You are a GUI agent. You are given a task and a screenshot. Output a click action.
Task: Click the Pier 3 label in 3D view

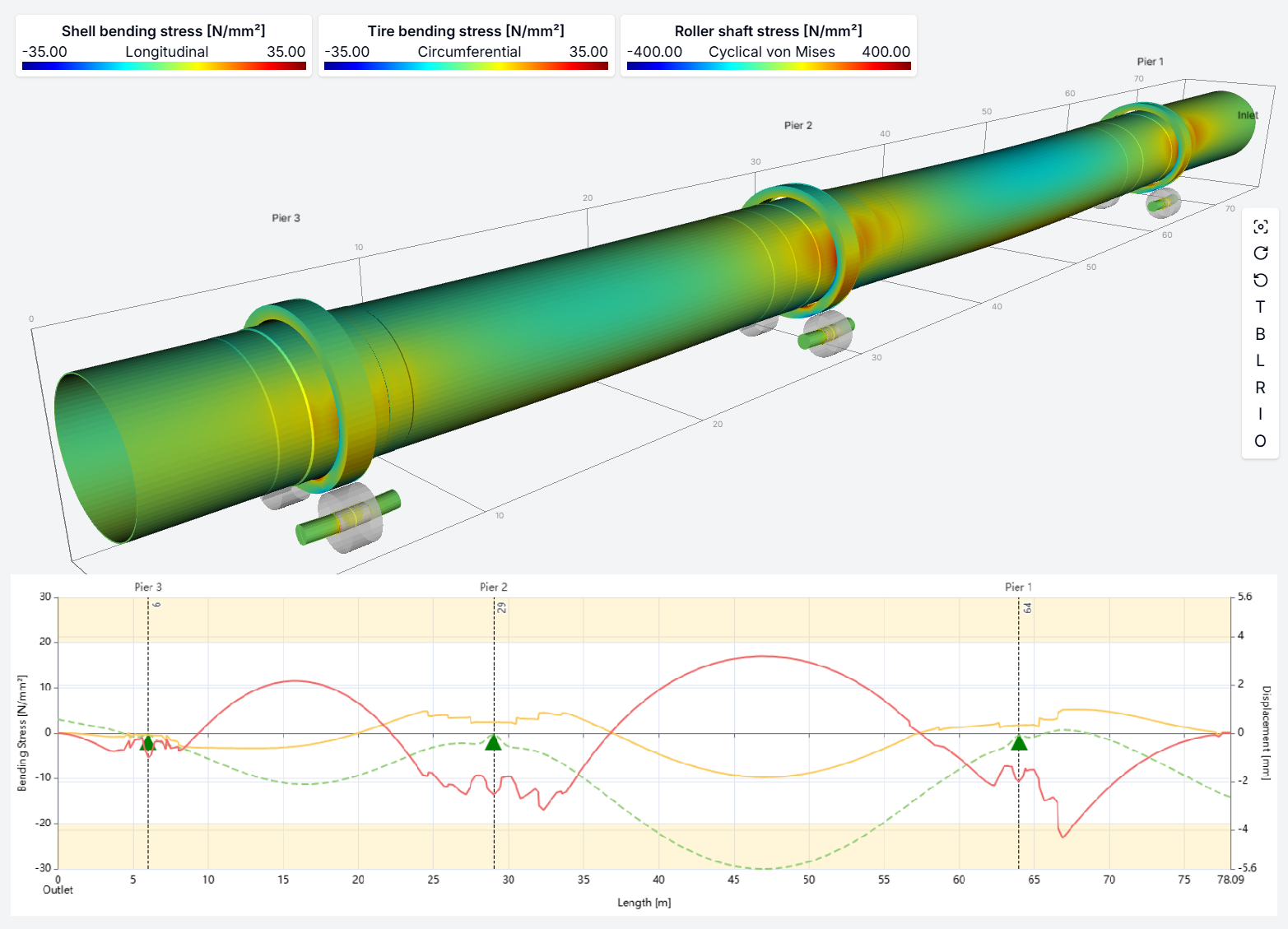tap(286, 218)
